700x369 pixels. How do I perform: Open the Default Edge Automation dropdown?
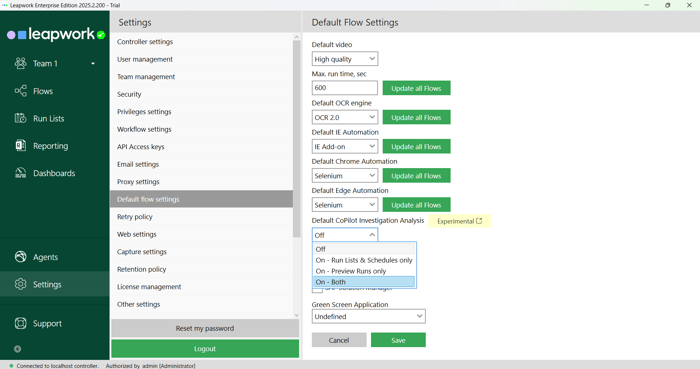coord(345,205)
